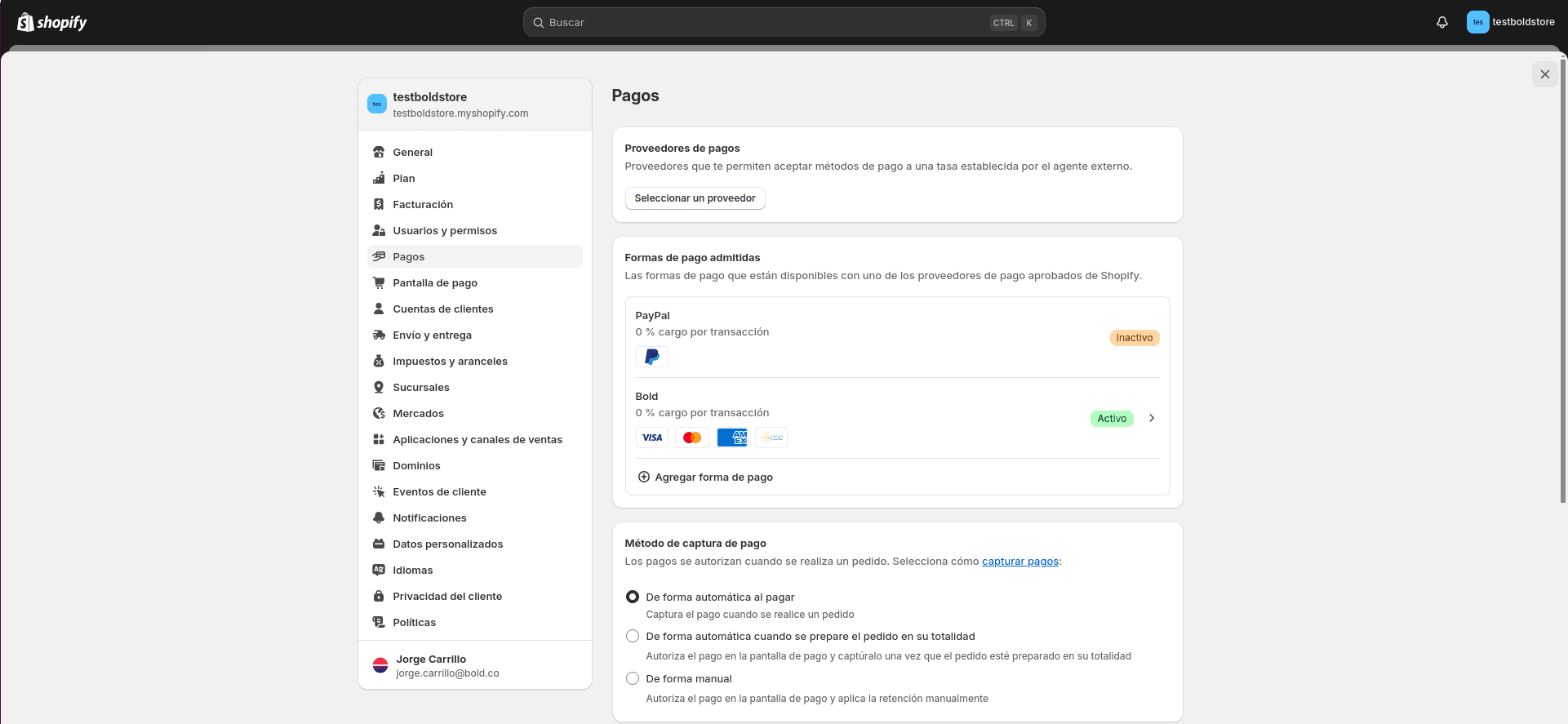Open the testboldstore store switcher in sidebar

pyautogui.click(x=474, y=104)
